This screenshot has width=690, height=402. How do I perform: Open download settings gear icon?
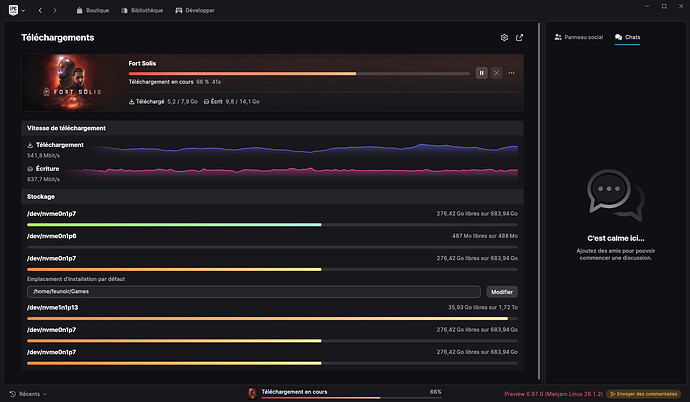pyautogui.click(x=504, y=37)
